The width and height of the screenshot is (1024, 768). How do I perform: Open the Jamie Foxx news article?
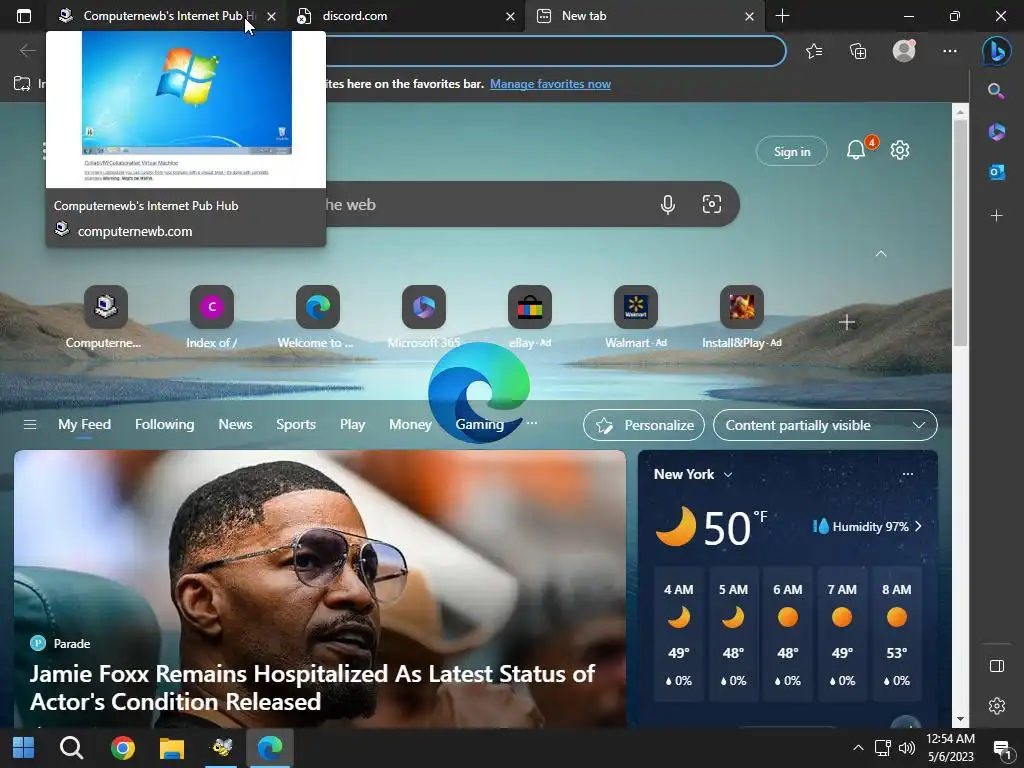tap(320, 589)
